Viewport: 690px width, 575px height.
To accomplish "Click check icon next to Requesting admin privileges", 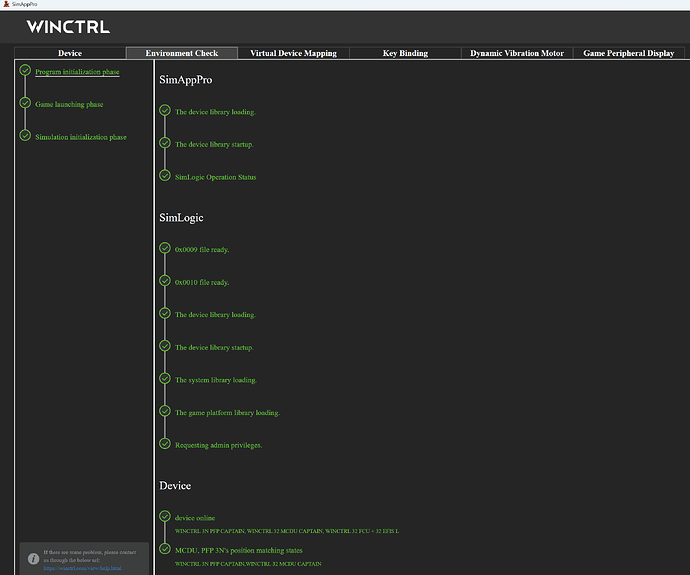I will [165, 444].
